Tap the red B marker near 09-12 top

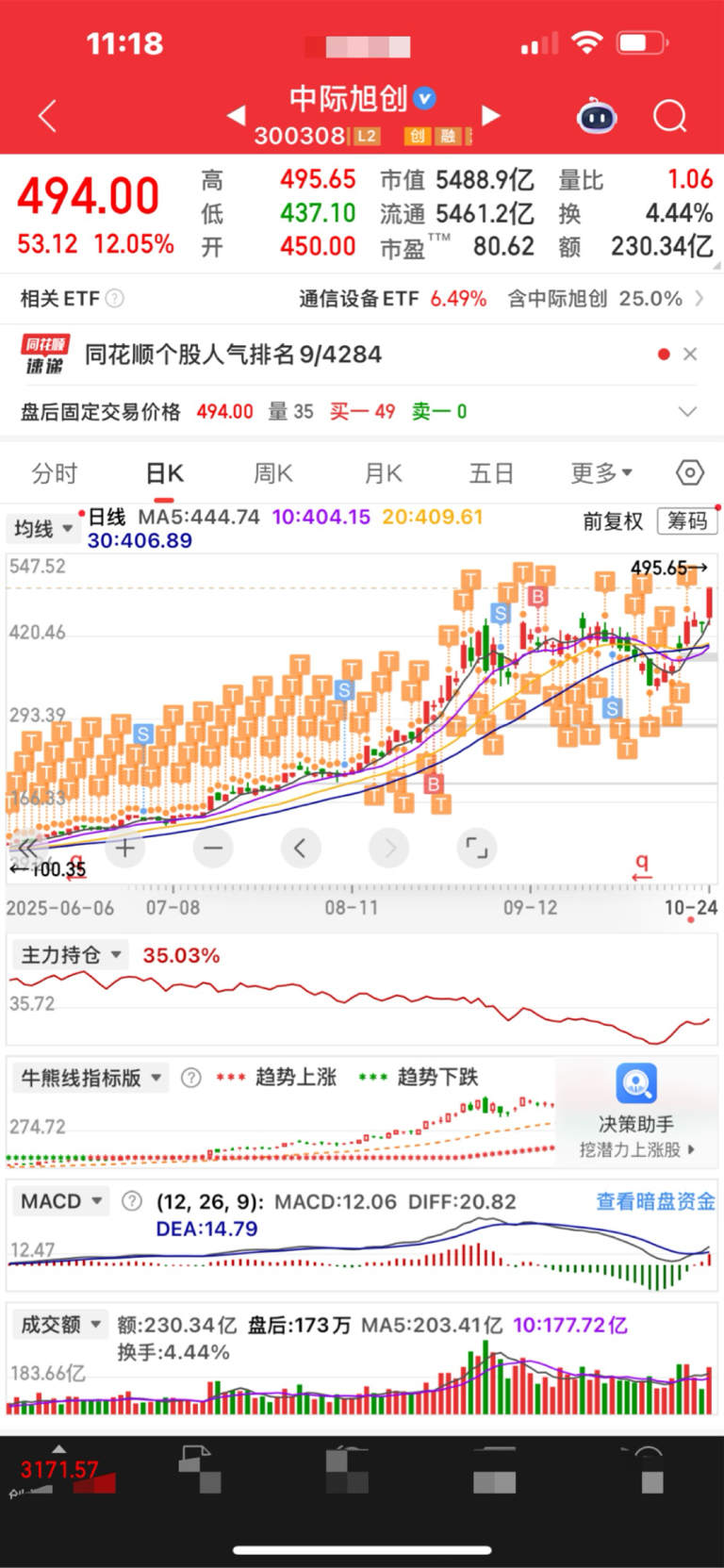point(537,596)
